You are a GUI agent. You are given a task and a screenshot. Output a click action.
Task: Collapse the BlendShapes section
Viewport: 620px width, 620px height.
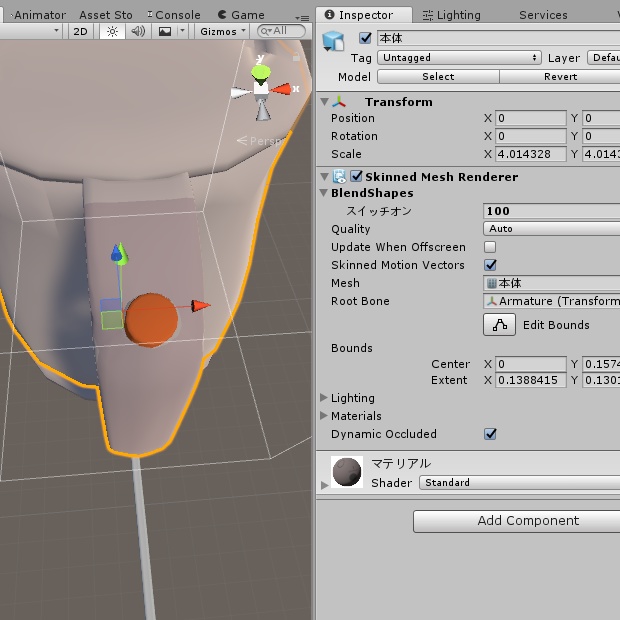pyautogui.click(x=324, y=193)
